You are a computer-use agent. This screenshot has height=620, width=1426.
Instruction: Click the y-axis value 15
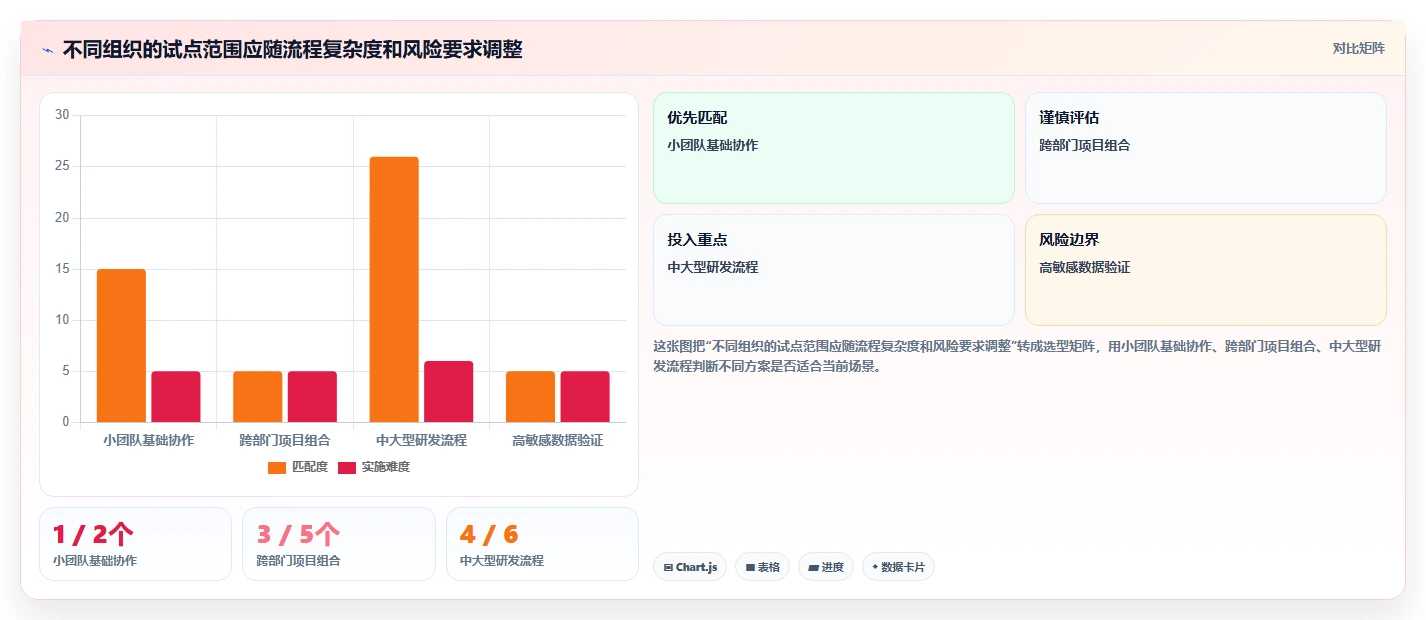point(62,269)
